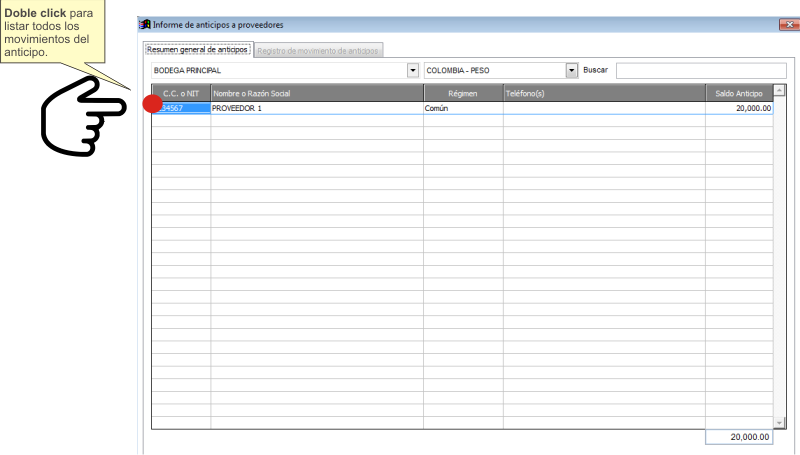800x455 pixels.
Task: Close the Informe de anticipos window
Action: (x=789, y=24)
